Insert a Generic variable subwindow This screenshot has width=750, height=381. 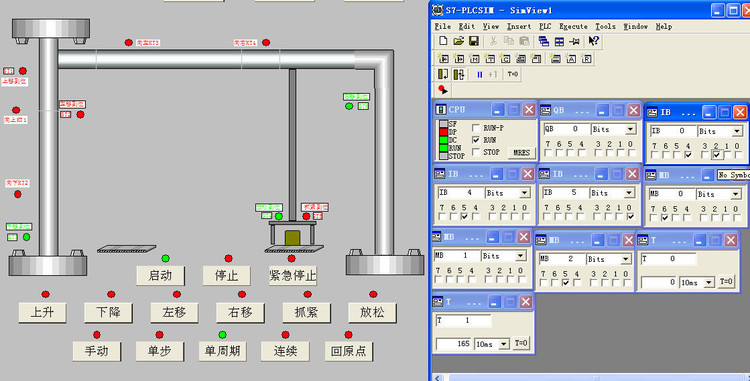pyautogui.click(x=521, y=59)
